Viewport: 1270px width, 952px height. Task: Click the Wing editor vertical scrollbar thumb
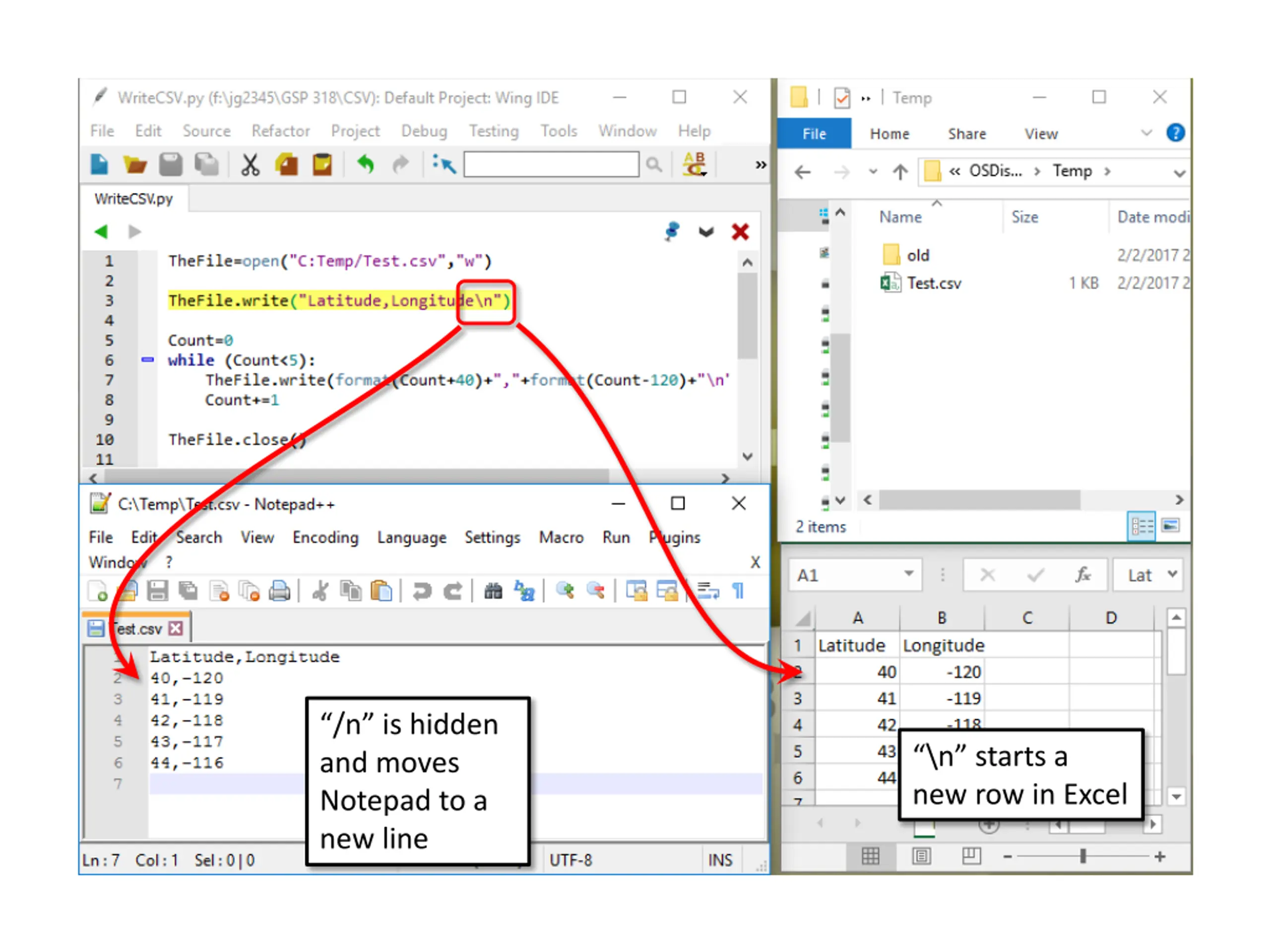[747, 316]
